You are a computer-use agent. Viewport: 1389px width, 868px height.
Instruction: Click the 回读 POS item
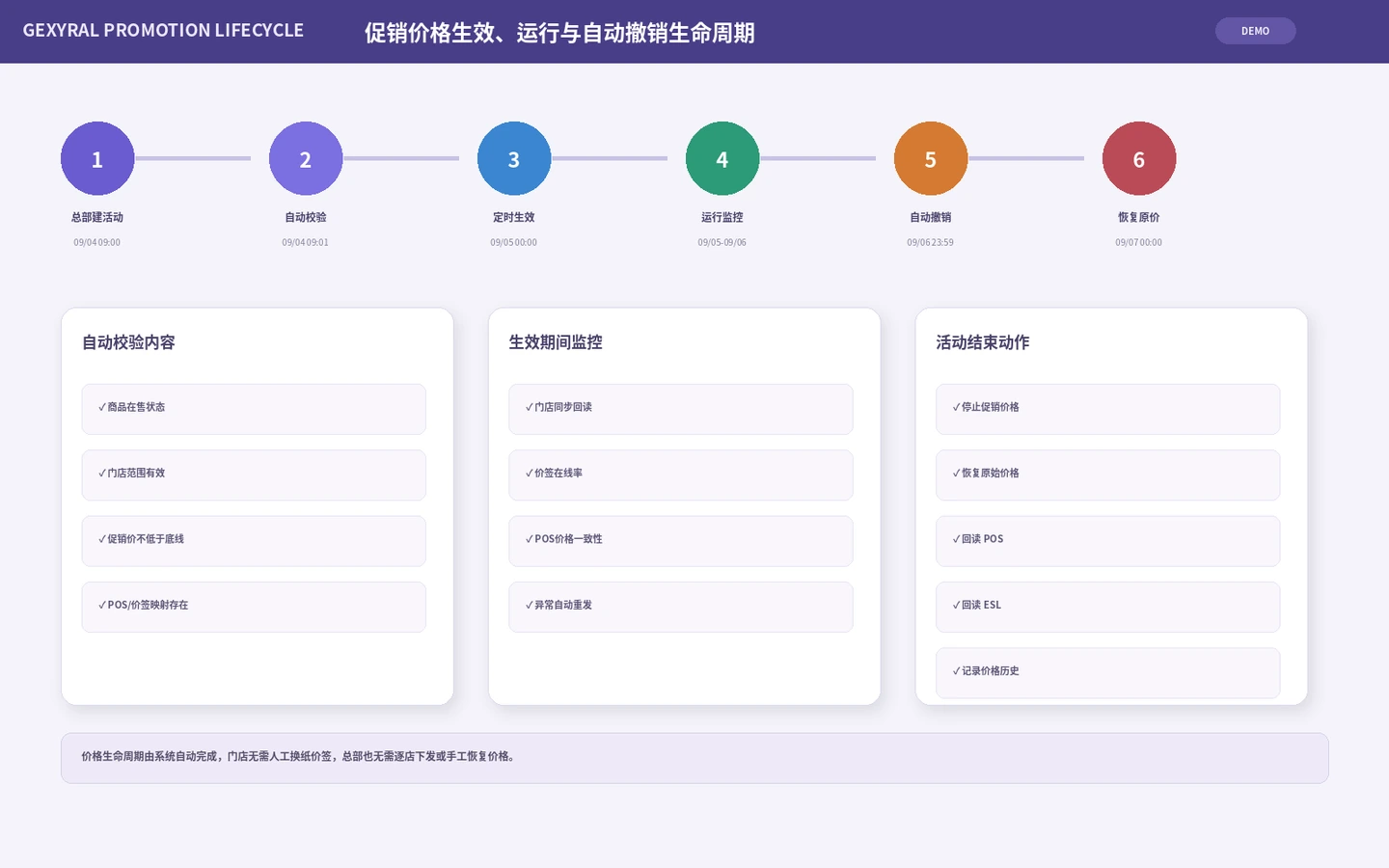pos(1108,541)
